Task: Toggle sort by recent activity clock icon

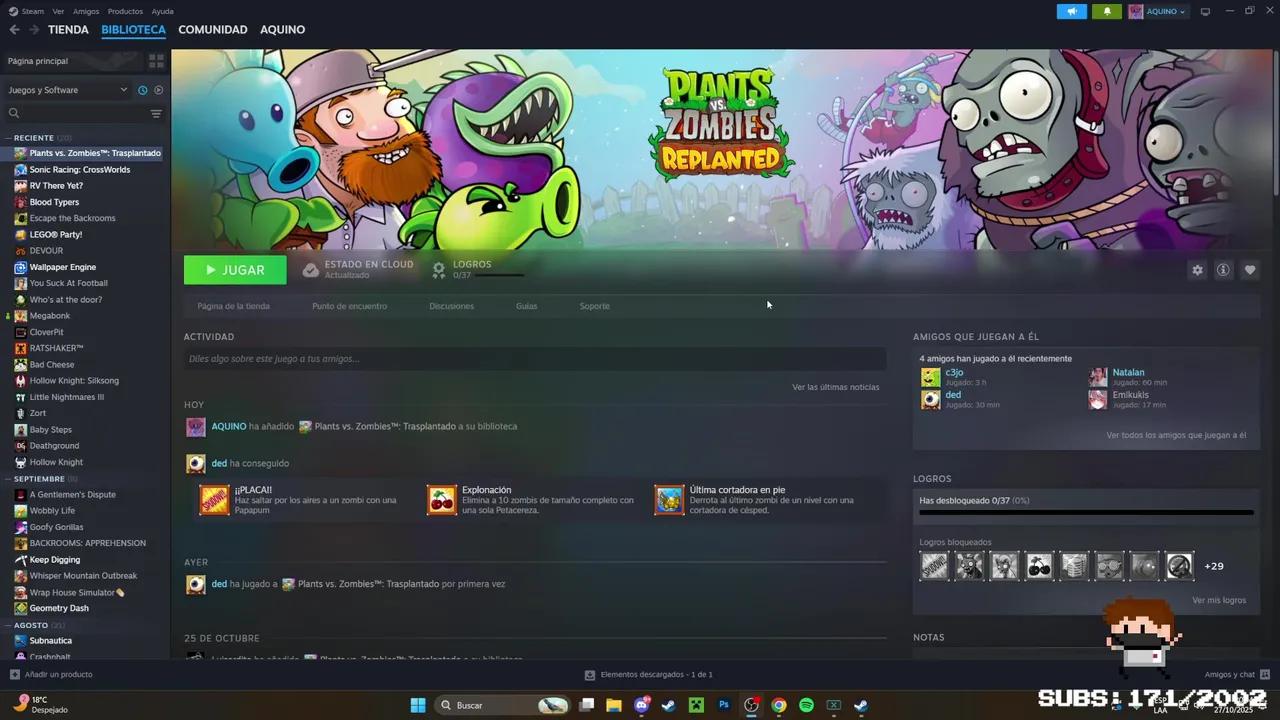Action: 142,90
